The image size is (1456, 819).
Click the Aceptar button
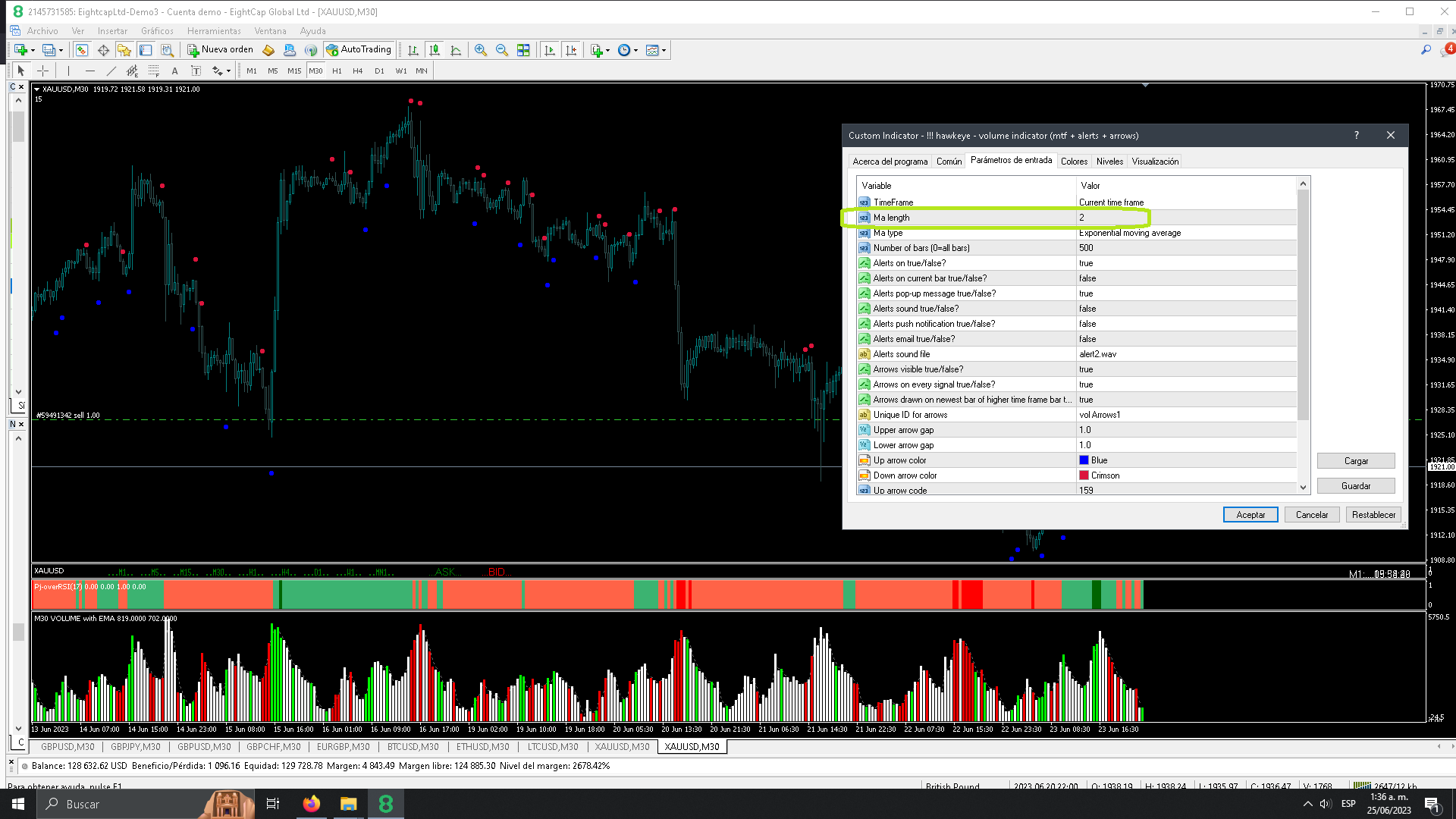(x=1250, y=515)
